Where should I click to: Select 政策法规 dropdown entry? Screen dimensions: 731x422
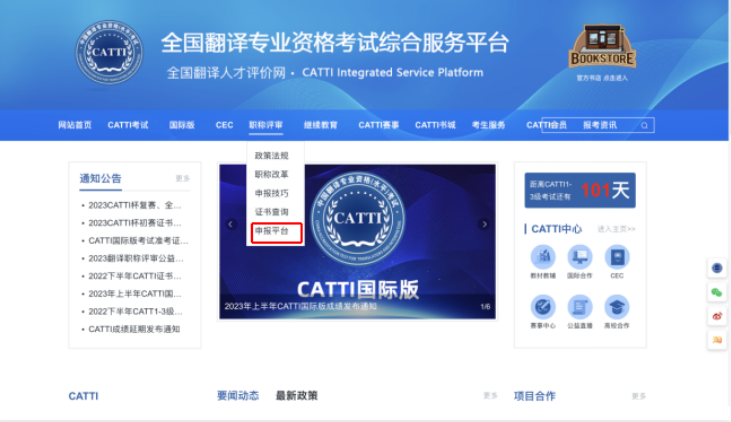pyautogui.click(x=271, y=156)
